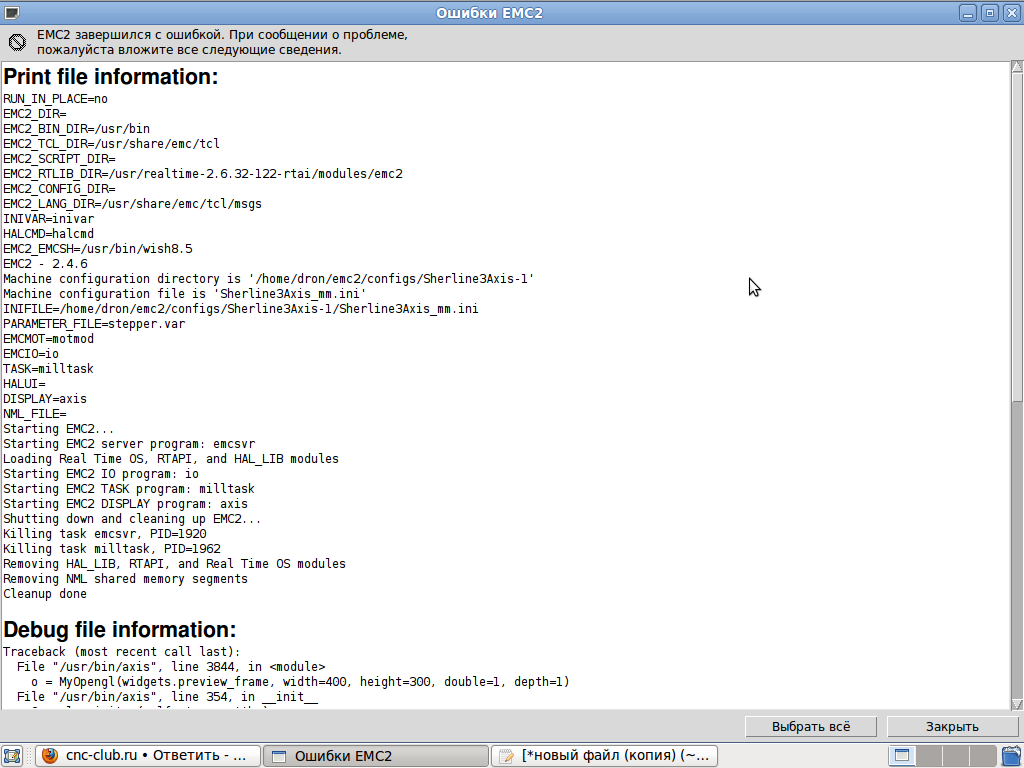Viewport: 1024px width, 768px height.
Task: Open the window menu icon in the title bar
Action: 12,12
